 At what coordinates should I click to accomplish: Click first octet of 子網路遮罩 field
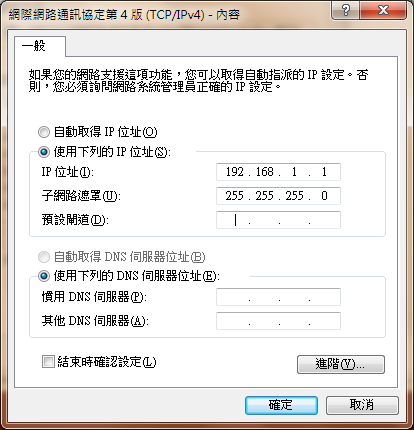[235, 196]
